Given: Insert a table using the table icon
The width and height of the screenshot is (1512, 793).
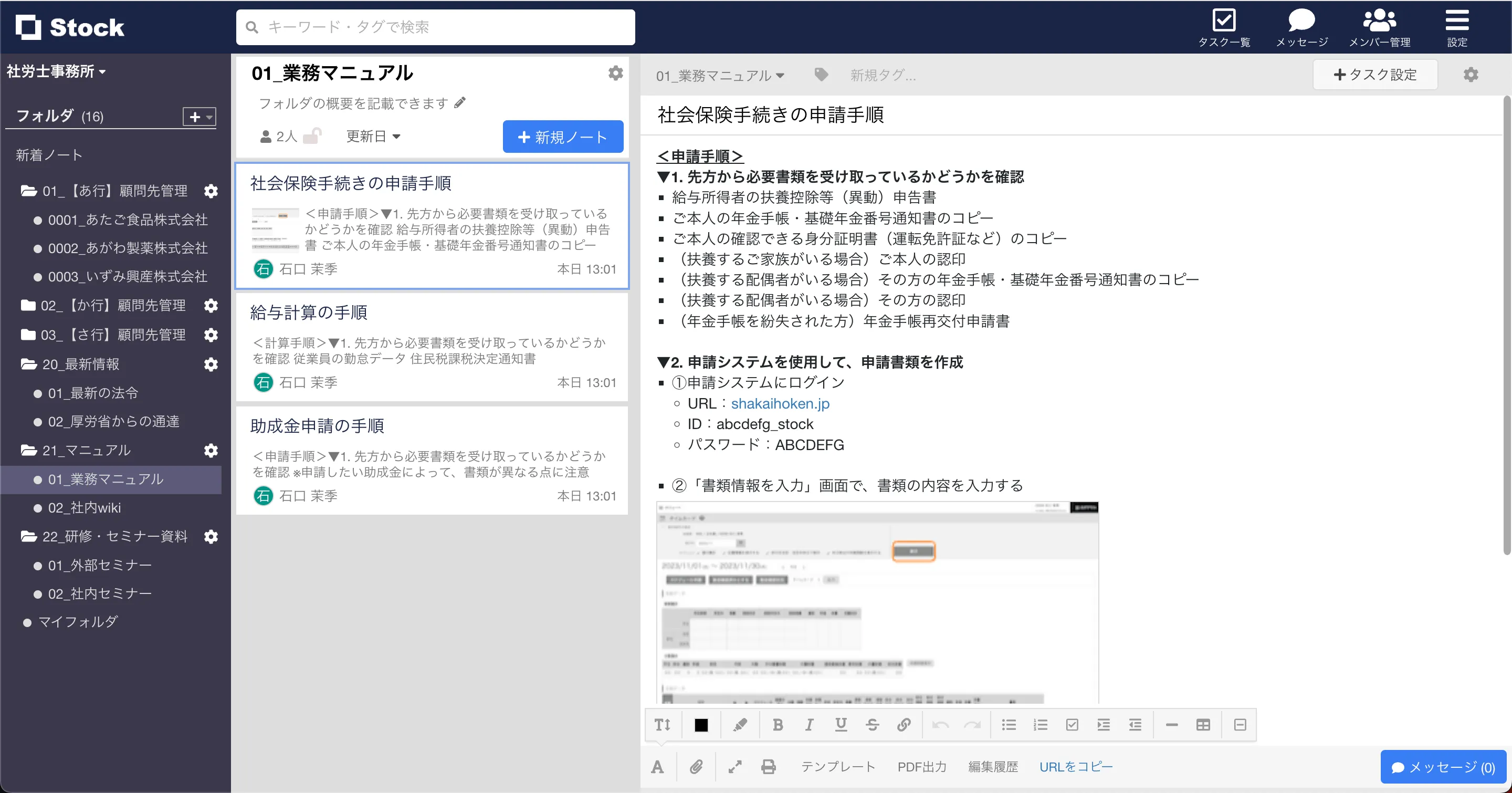Looking at the screenshot, I should pos(1203,724).
